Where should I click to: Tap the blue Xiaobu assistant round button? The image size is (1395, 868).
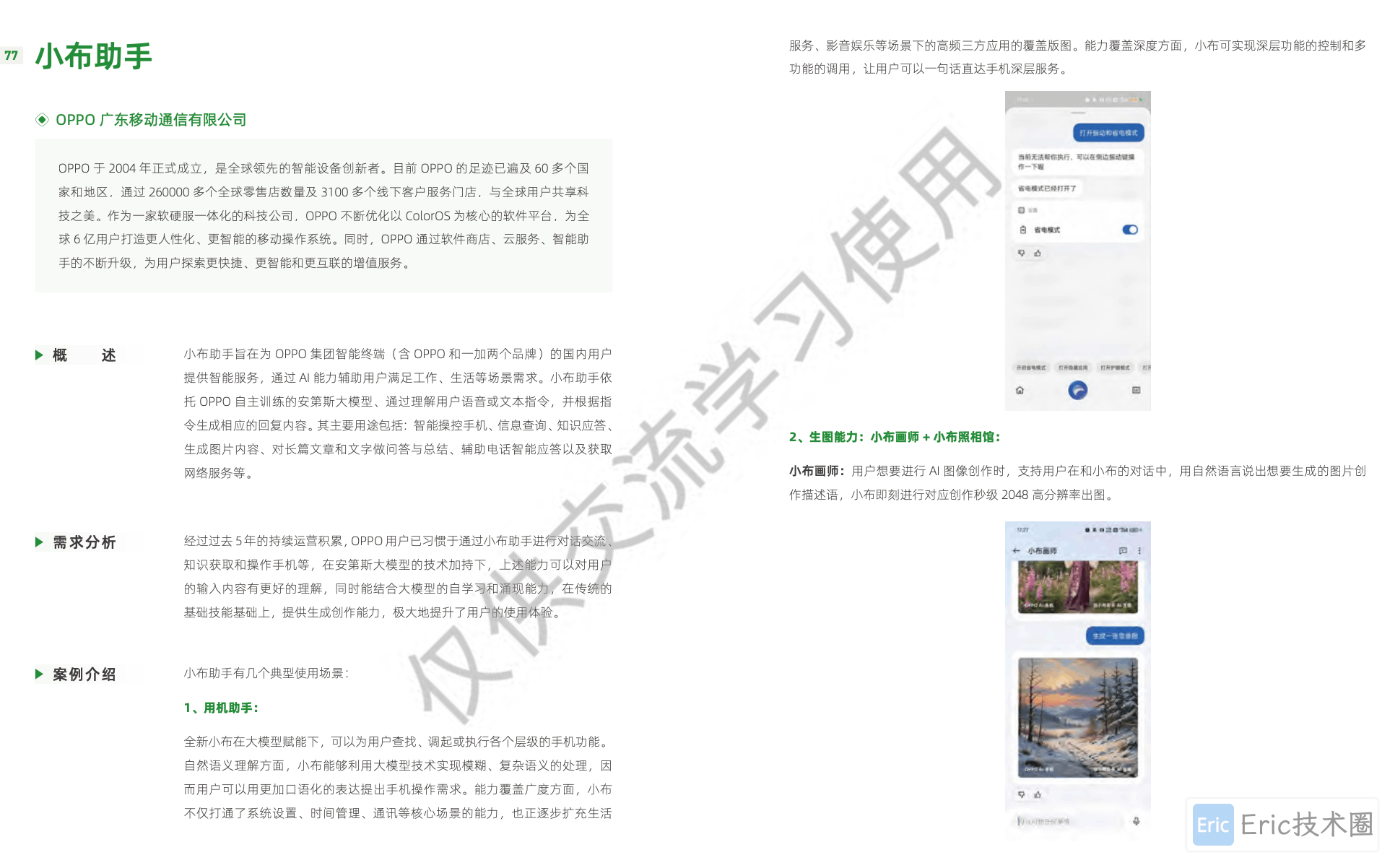click(1077, 390)
